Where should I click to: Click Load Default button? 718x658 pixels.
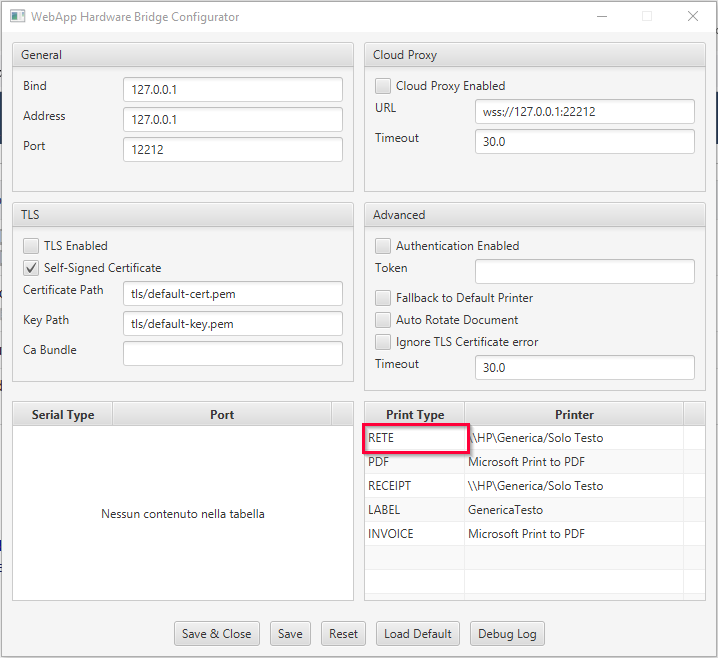coord(417,634)
